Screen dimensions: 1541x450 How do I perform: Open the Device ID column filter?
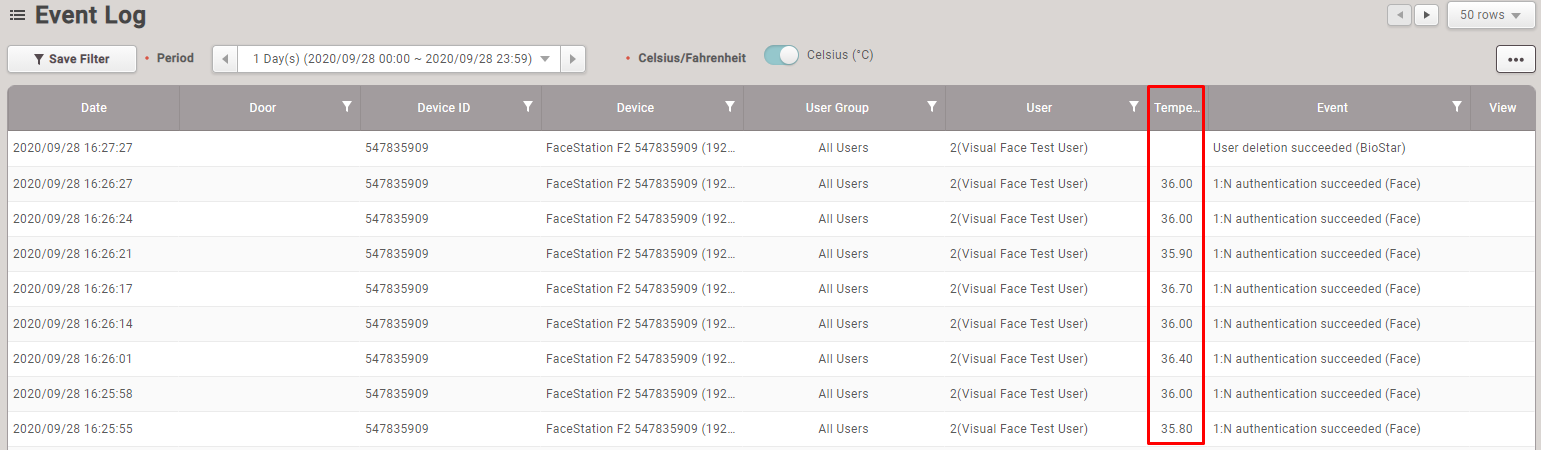point(528,107)
